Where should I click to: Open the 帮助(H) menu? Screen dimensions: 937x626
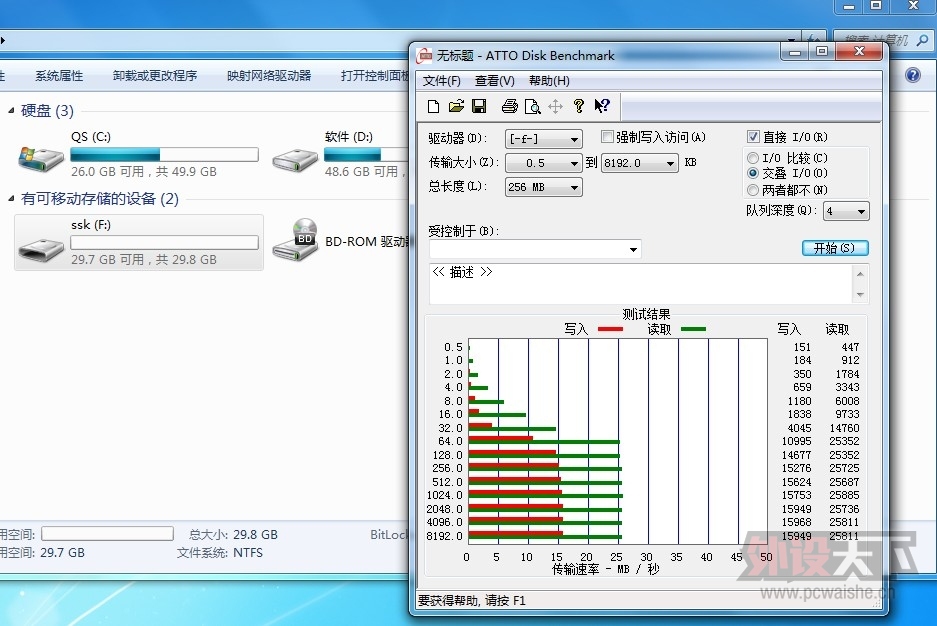(549, 81)
